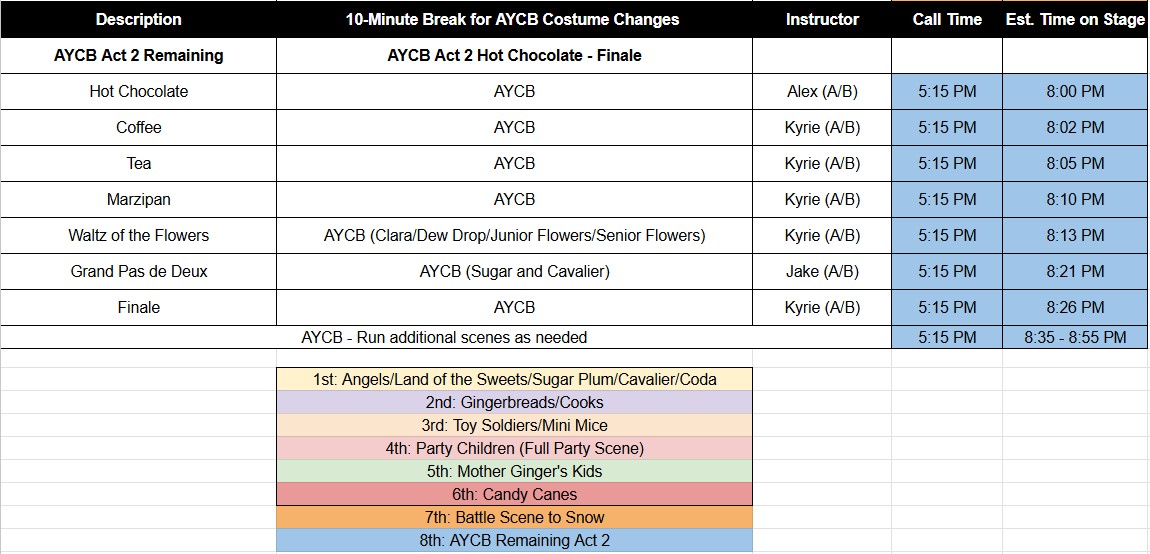Select the "Alex (A/B)" instructor cell
Image resolution: width=1150 pixels, height=554 pixels.
(822, 91)
